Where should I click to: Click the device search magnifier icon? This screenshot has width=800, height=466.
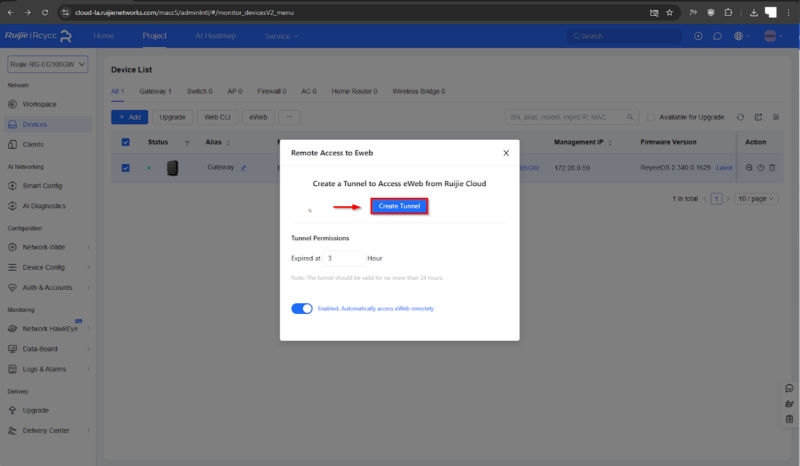(x=630, y=117)
